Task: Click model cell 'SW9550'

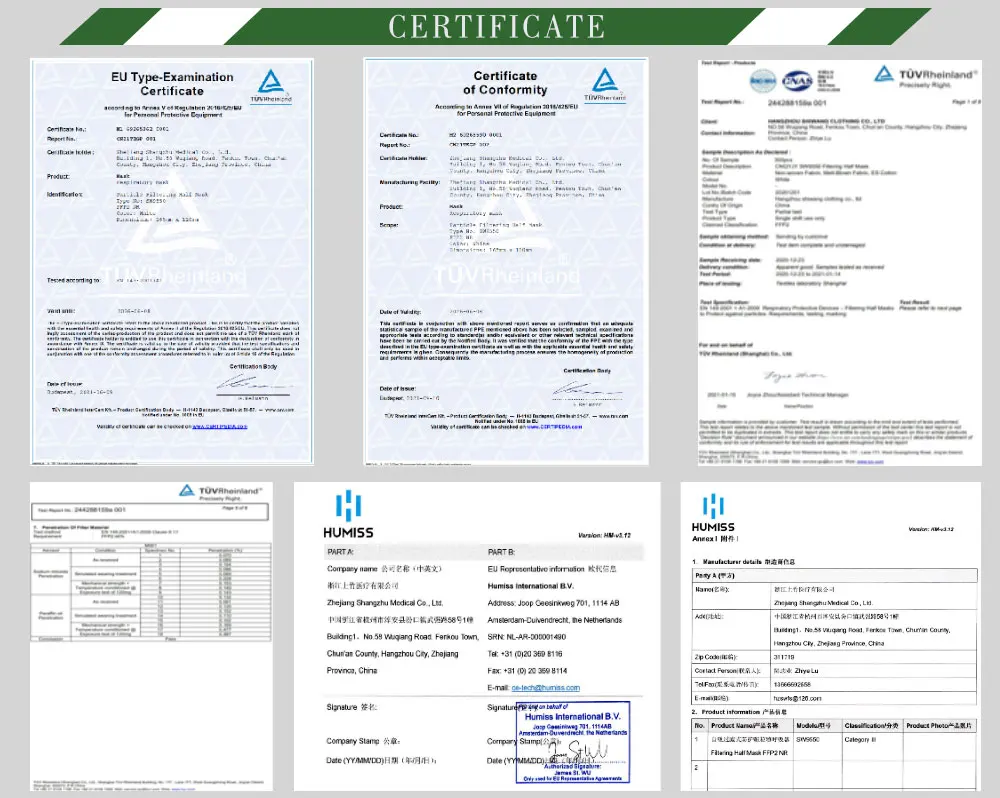Action: pos(807,740)
